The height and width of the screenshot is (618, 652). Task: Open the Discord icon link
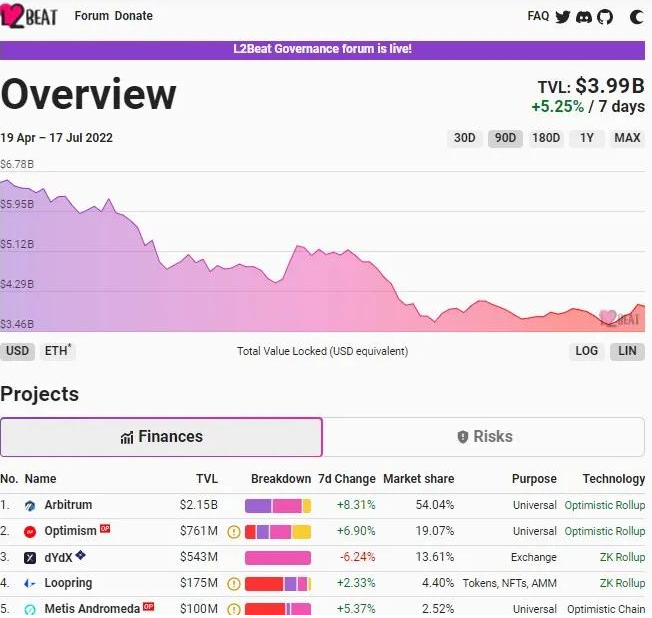click(x=584, y=17)
